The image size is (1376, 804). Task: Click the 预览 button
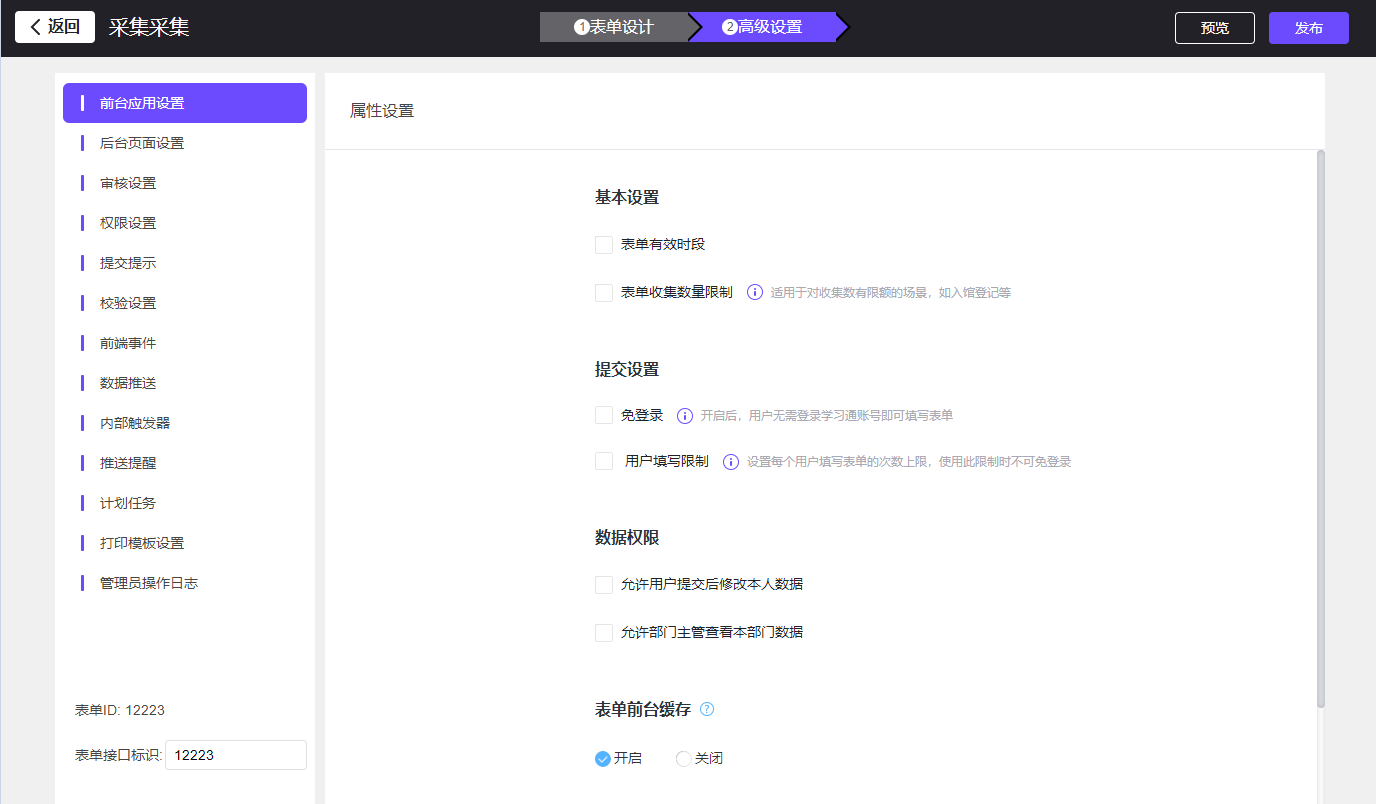point(1215,28)
